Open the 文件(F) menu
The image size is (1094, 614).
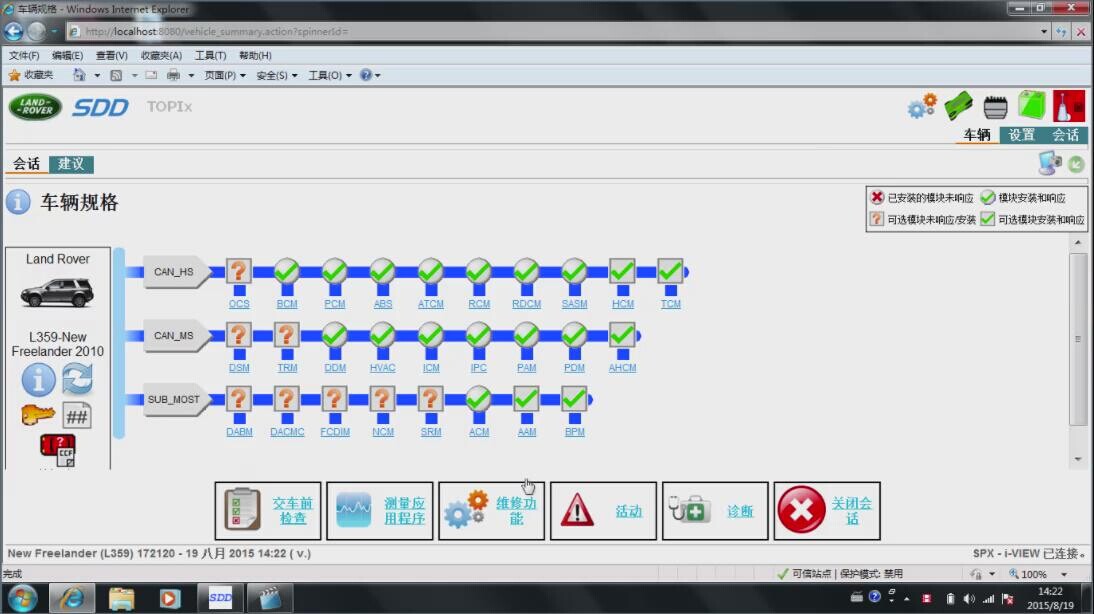[24, 55]
